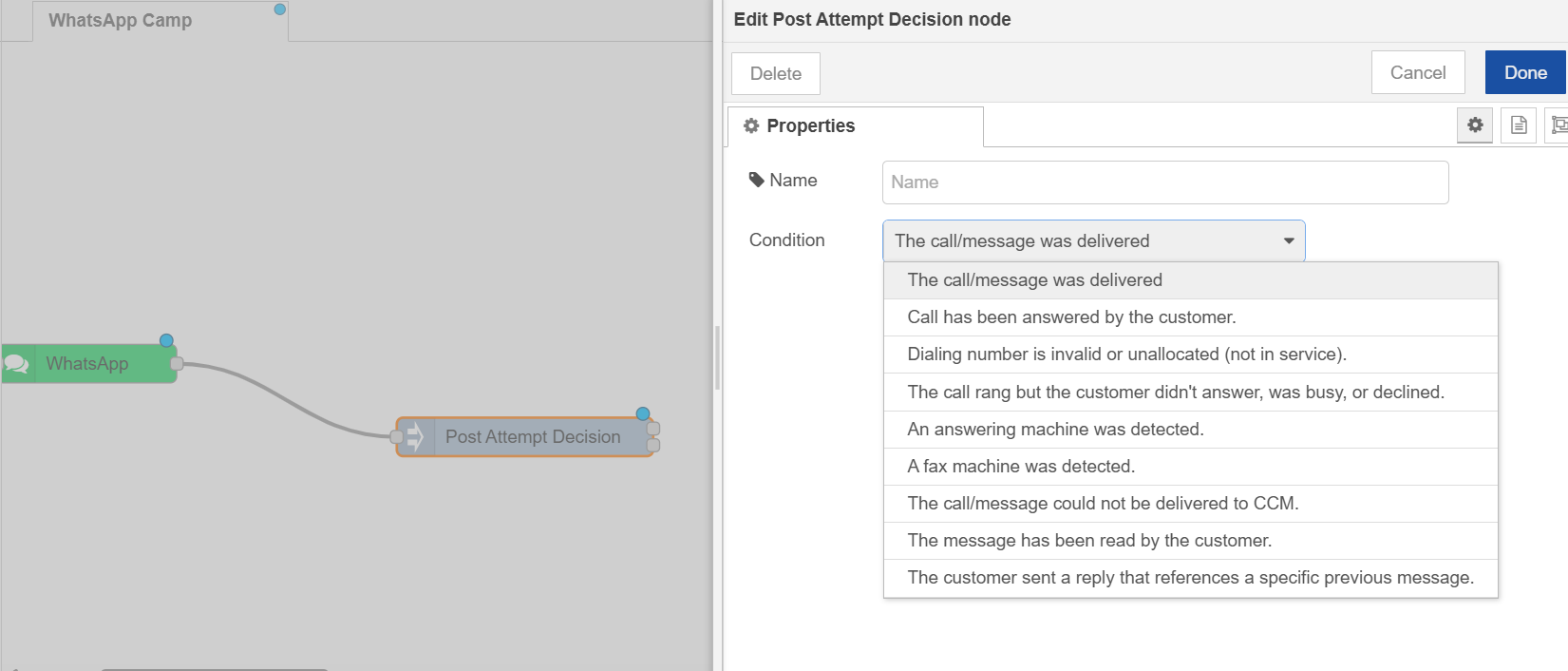Open the node description document icon
1568x671 pixels.
click(1519, 125)
